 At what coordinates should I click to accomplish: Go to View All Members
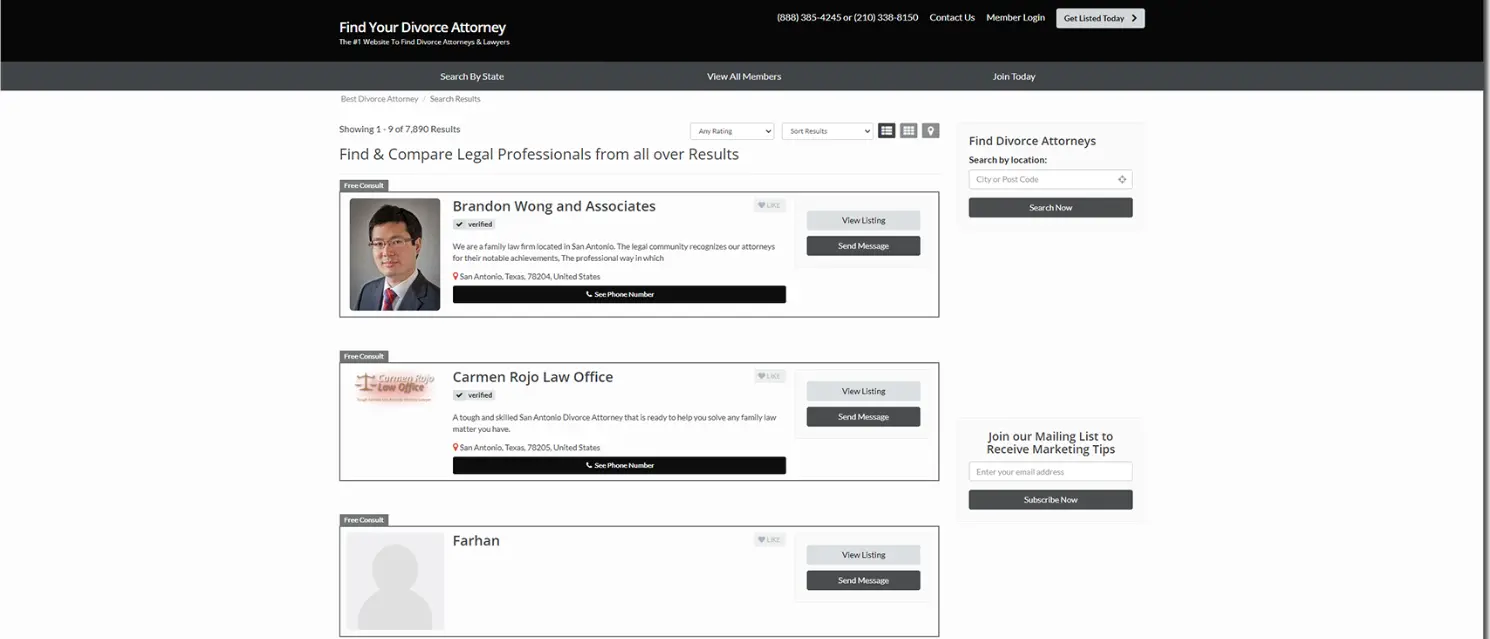pos(744,77)
